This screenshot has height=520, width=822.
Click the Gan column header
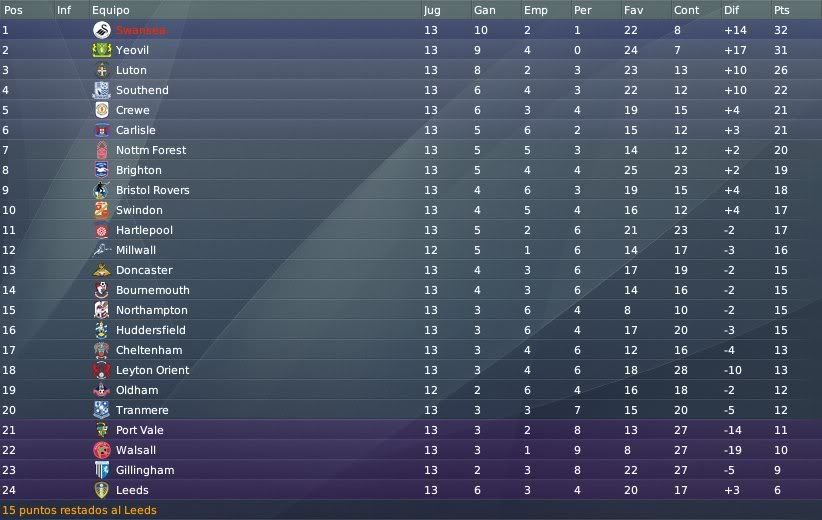[x=484, y=10]
